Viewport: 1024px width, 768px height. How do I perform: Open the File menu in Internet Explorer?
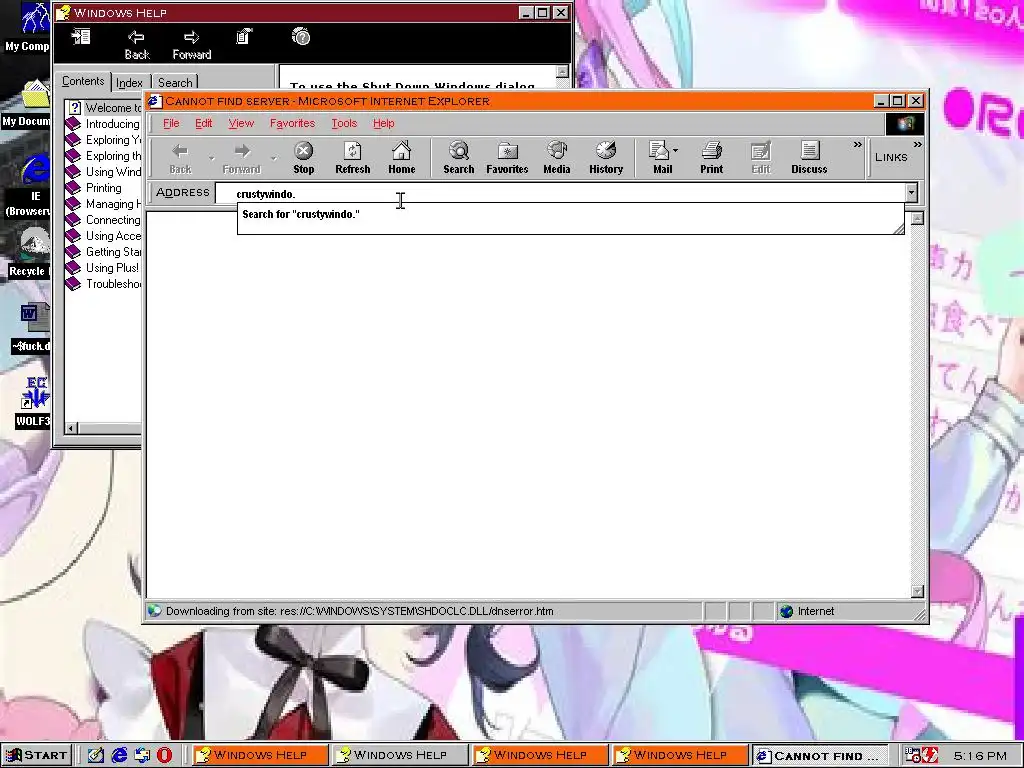point(171,123)
